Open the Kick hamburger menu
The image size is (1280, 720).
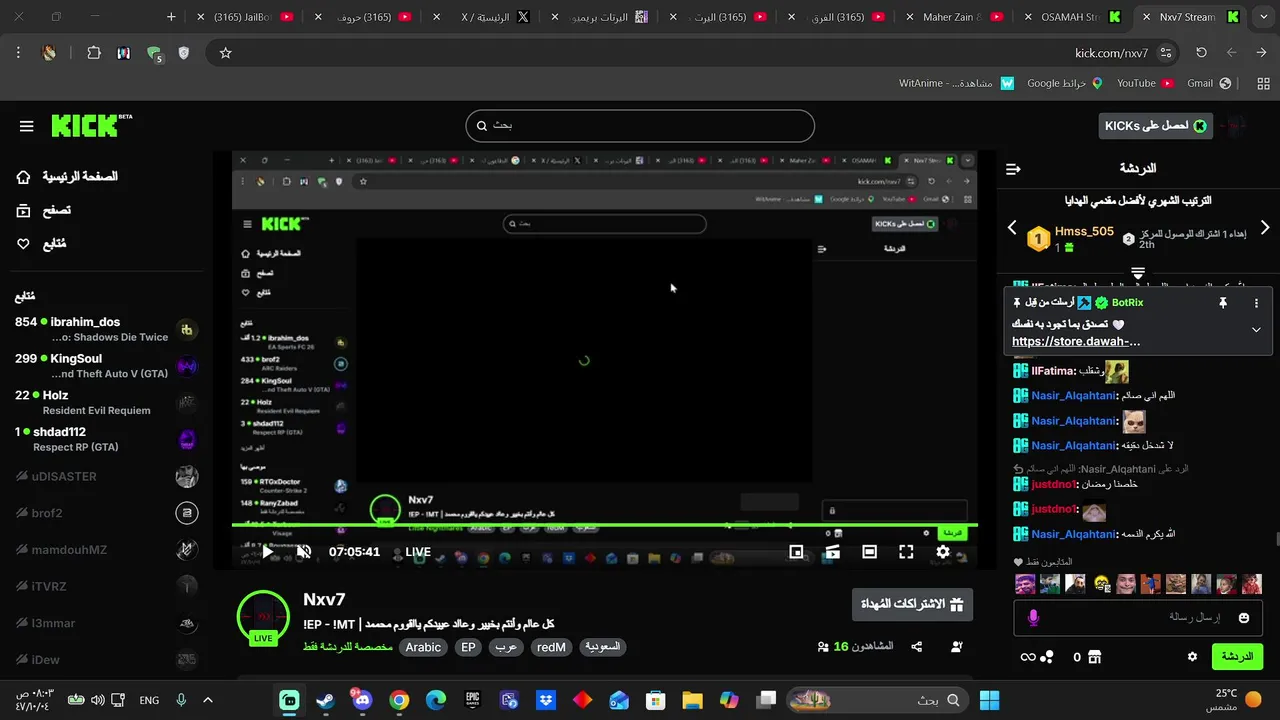point(26,126)
